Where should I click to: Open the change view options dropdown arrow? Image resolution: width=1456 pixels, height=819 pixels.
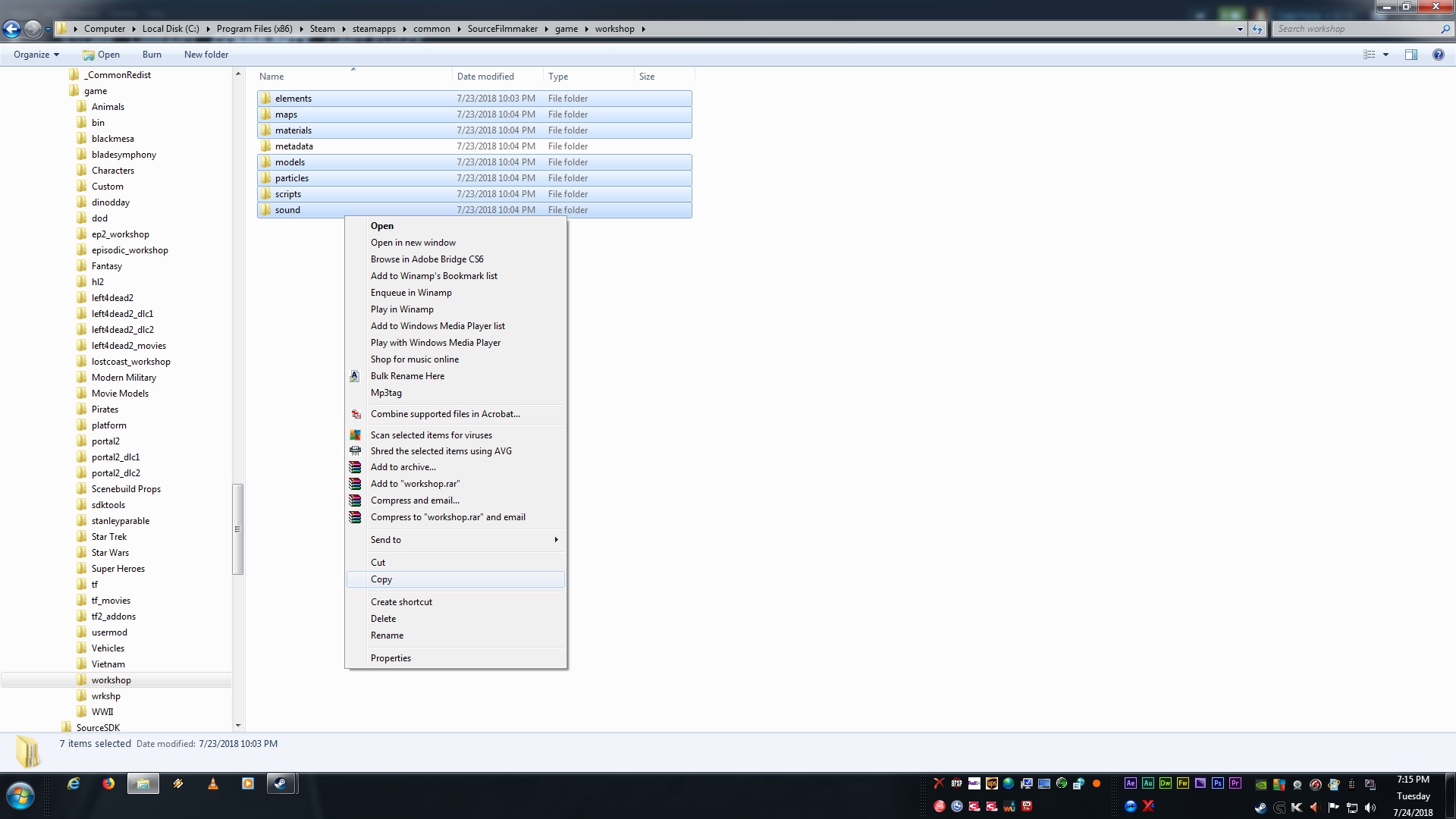coord(1385,55)
